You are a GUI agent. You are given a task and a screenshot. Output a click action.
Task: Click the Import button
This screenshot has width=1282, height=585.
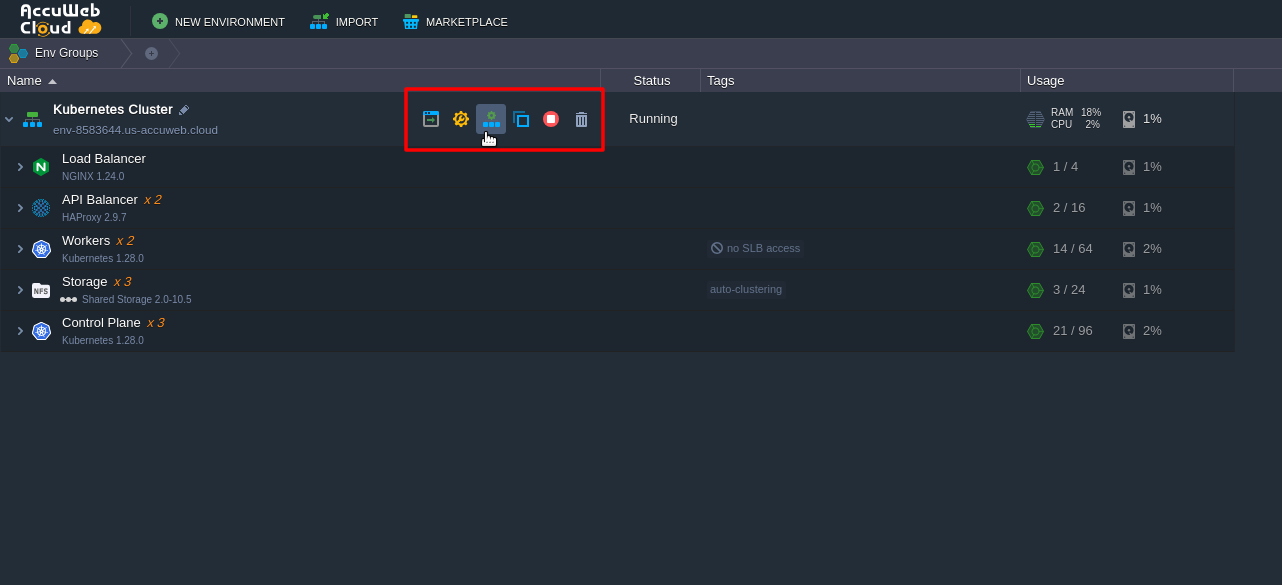pyautogui.click(x=344, y=21)
